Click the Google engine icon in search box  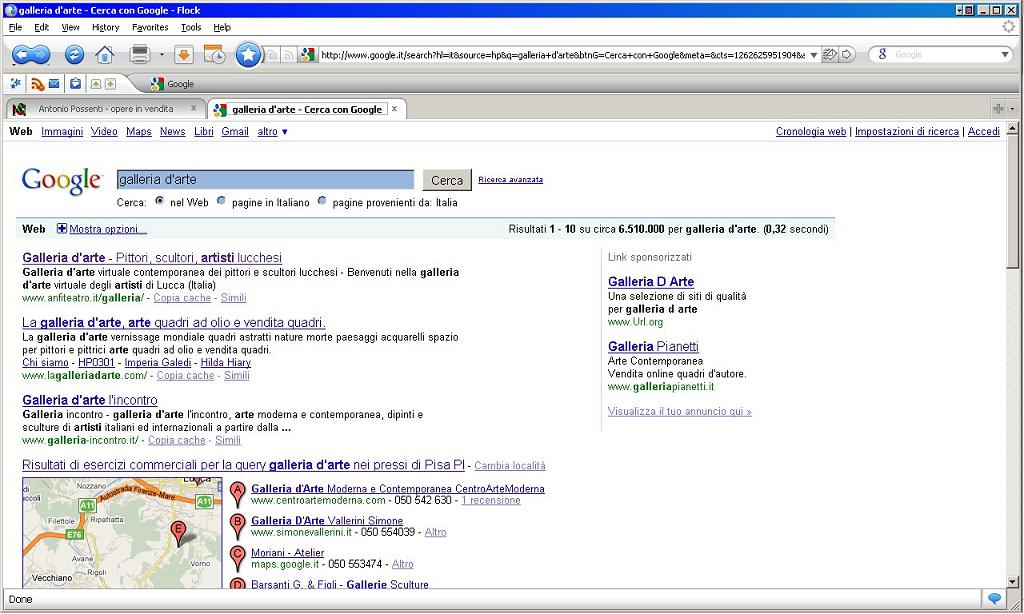point(882,54)
